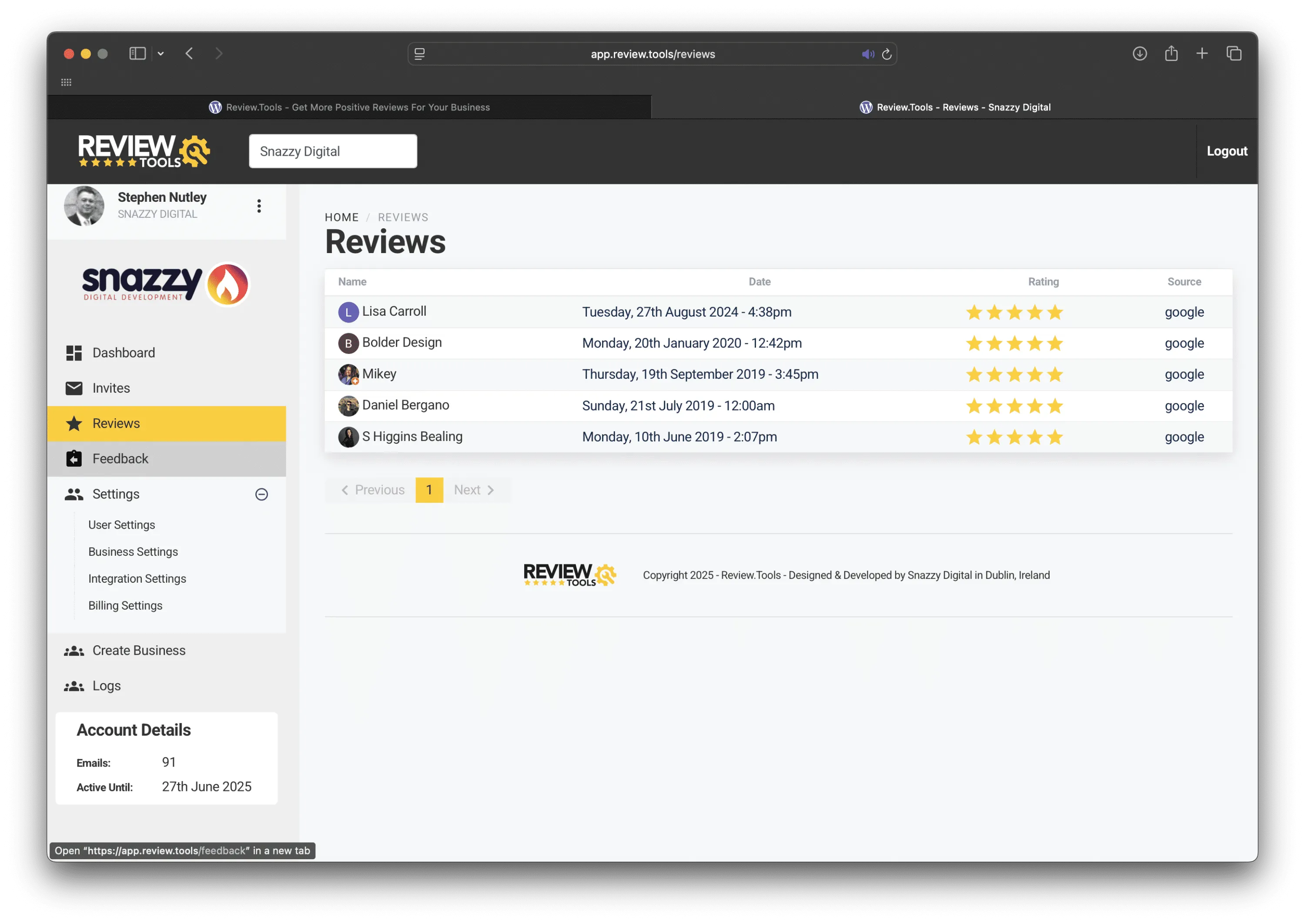Click the Create Business people icon
The width and height of the screenshot is (1305, 924).
pyautogui.click(x=74, y=651)
